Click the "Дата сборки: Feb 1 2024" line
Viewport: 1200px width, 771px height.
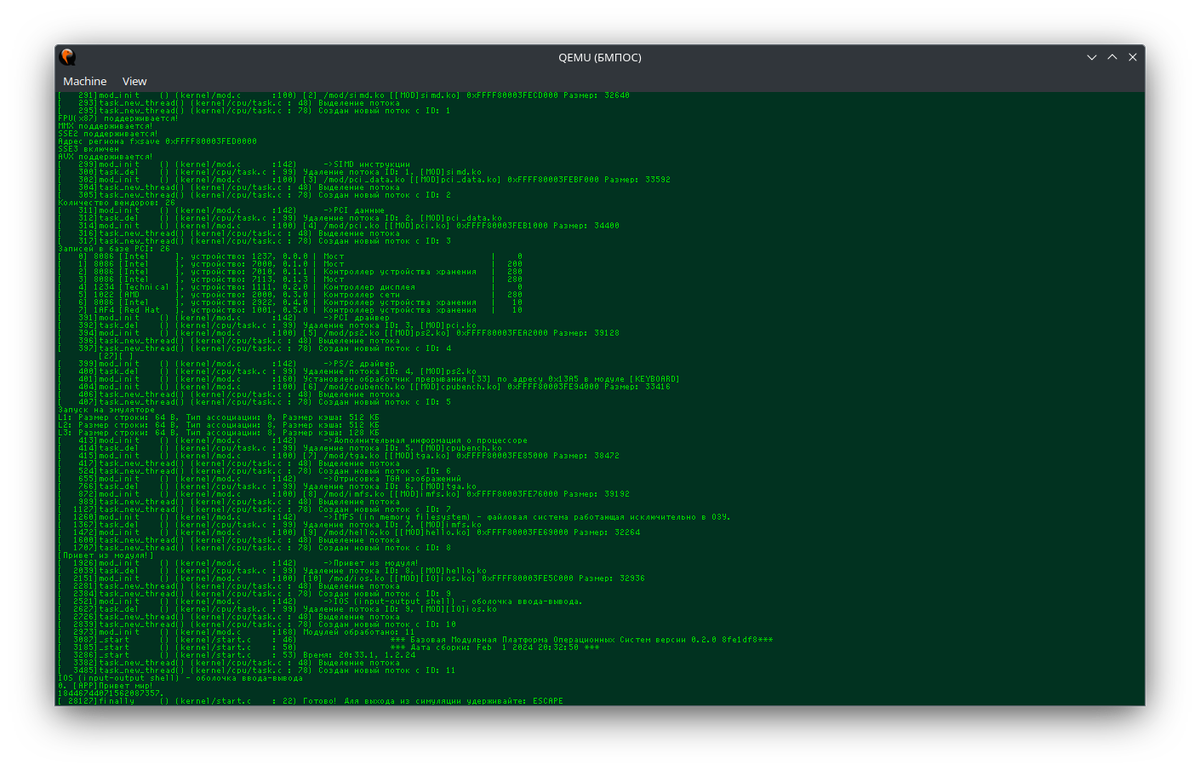[x=328, y=647]
